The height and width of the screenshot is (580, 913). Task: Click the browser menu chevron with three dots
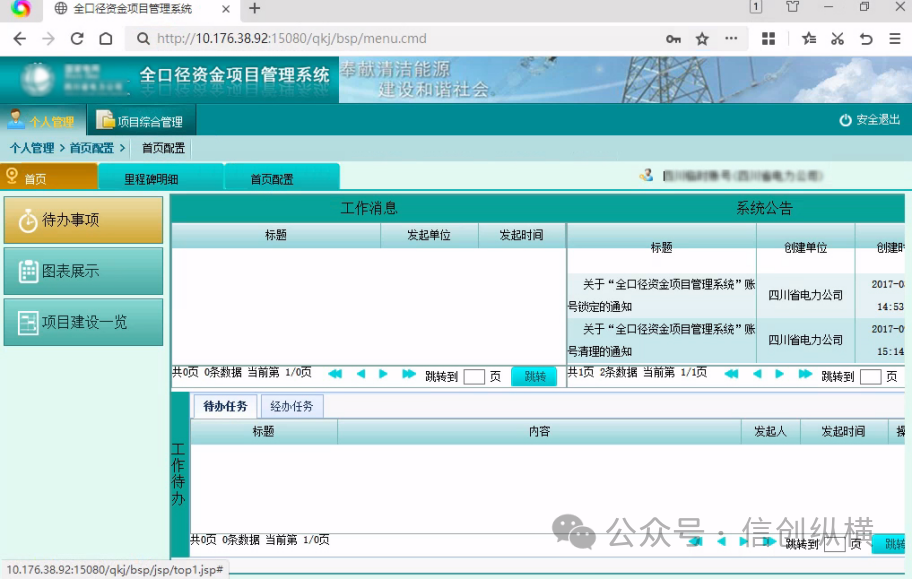pyautogui.click(x=729, y=37)
